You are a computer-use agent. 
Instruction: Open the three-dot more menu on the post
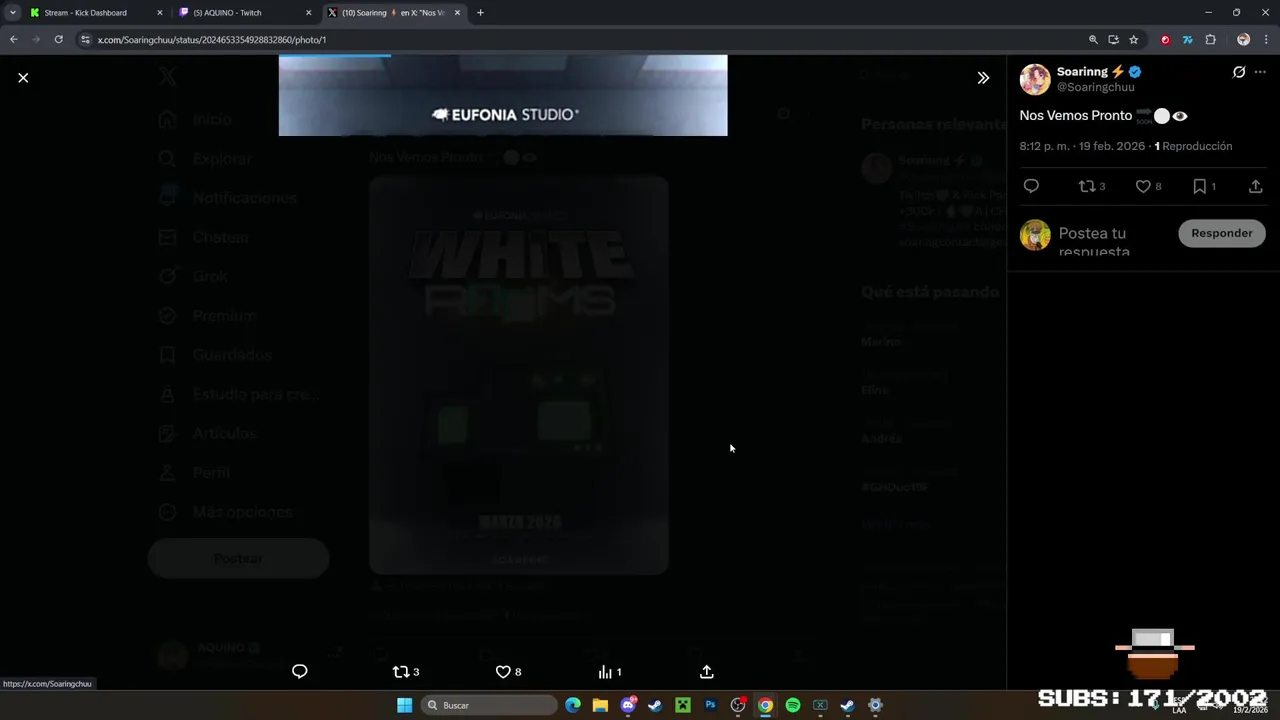pos(1260,72)
